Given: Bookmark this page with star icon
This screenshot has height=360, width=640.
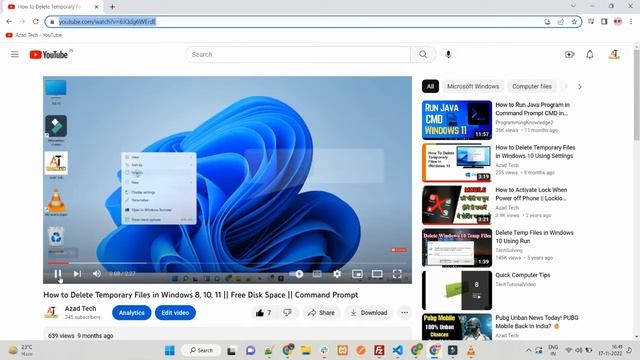Looking at the screenshot, I should [574, 22].
